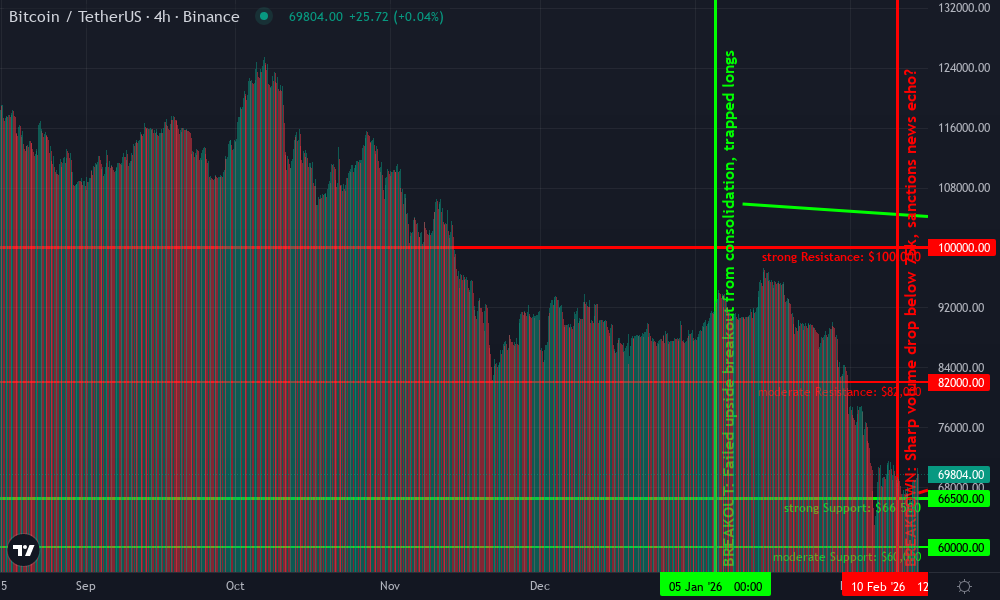Select the 05 Jan '26 timeline marker
The image size is (1000, 600).
(x=715, y=585)
